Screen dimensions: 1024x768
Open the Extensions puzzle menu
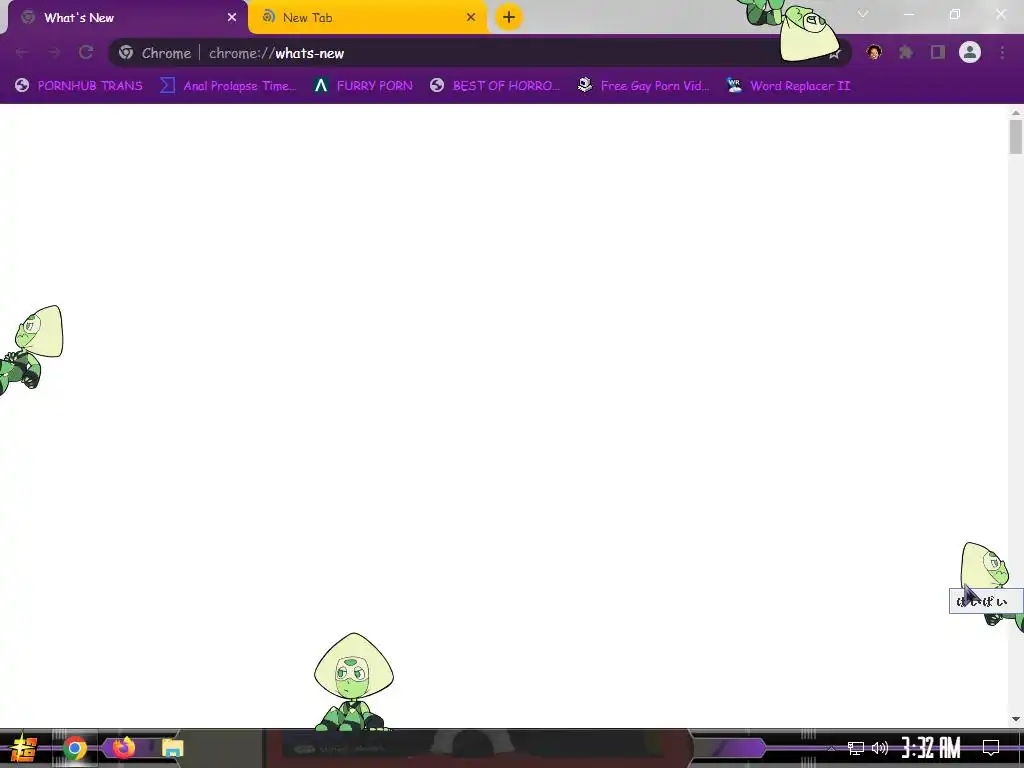(906, 52)
